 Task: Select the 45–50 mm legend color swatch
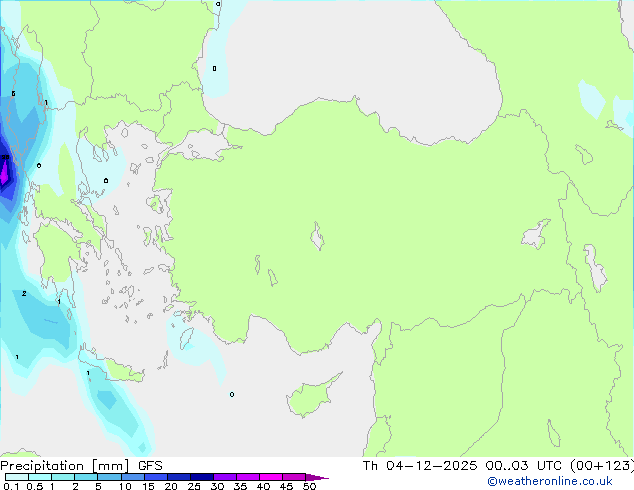coord(294,477)
